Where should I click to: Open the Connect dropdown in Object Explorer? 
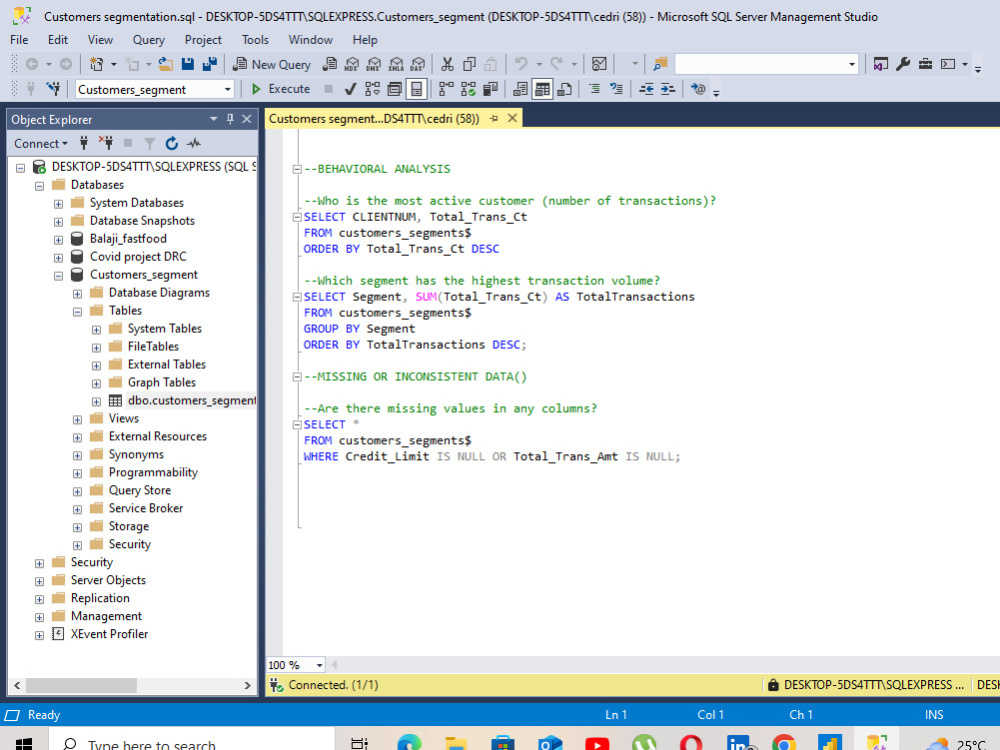click(41, 143)
